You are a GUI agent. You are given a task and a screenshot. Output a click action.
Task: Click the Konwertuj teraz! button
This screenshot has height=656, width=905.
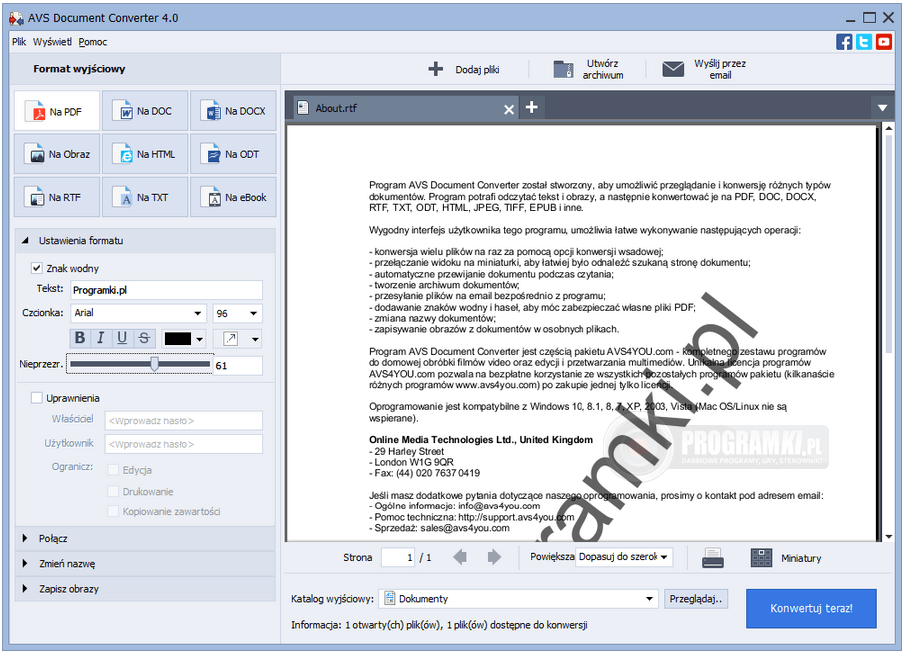coord(811,608)
